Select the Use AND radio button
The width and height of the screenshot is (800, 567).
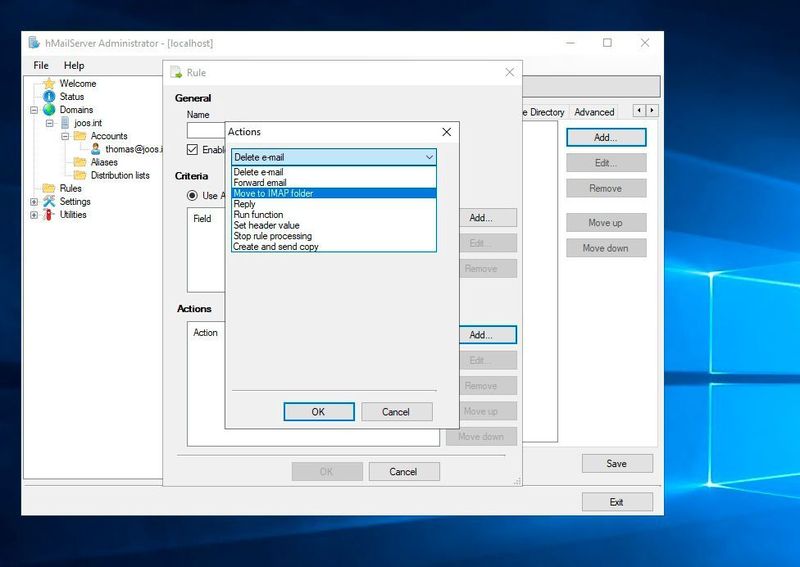pos(192,195)
